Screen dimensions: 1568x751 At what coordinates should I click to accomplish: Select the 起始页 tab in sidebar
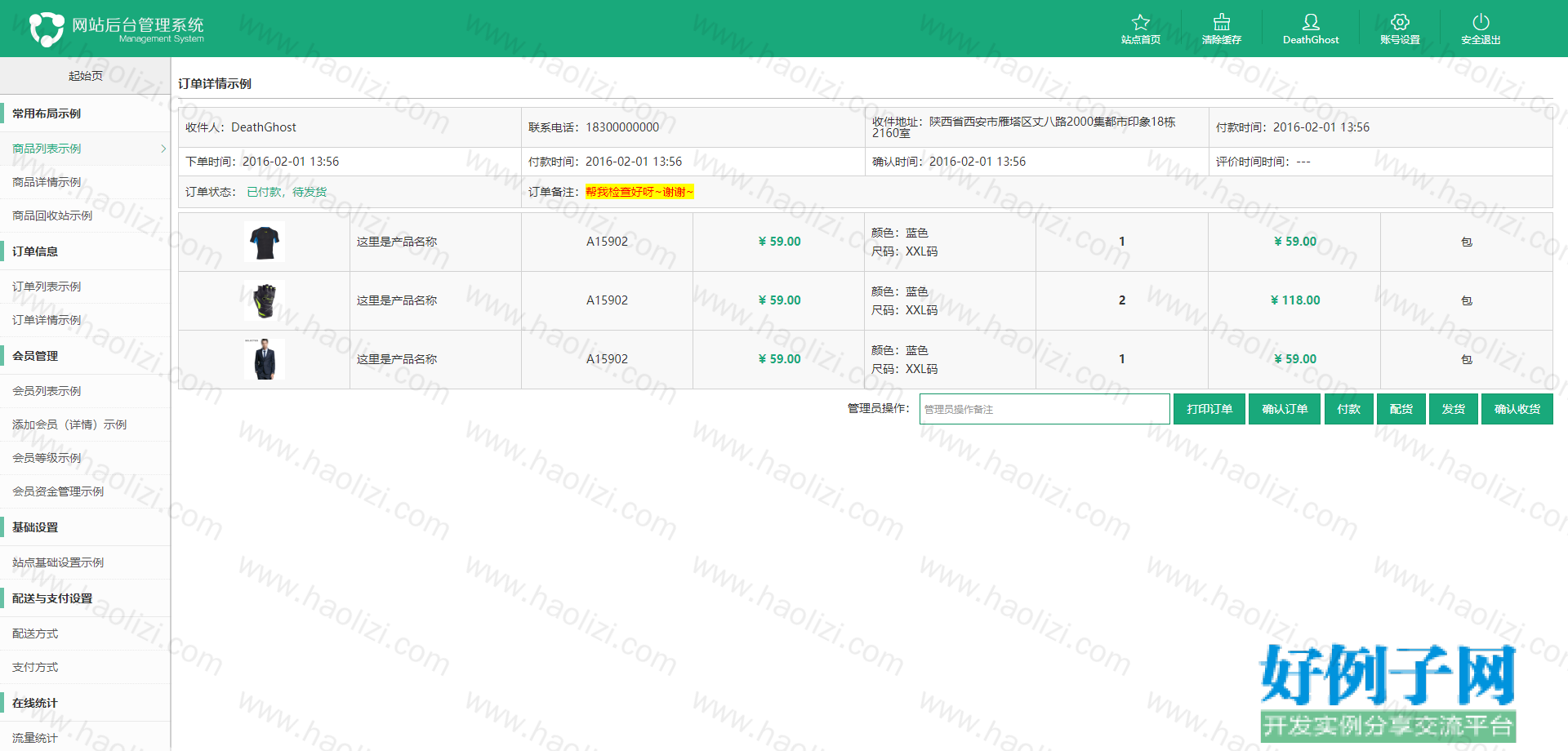click(x=85, y=76)
